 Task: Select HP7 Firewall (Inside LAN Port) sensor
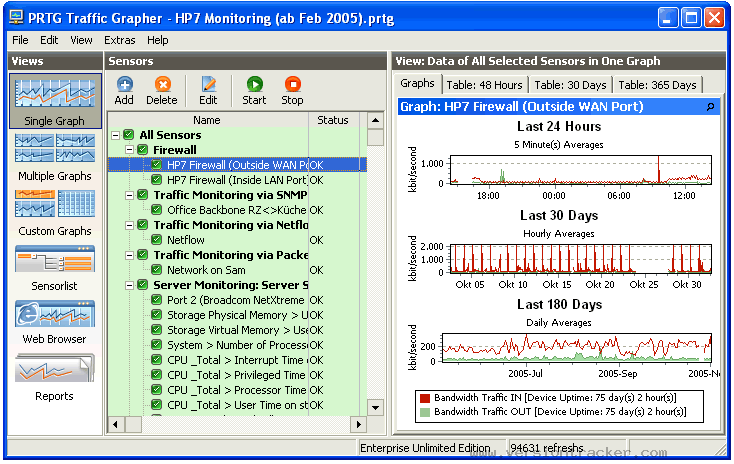(x=237, y=180)
